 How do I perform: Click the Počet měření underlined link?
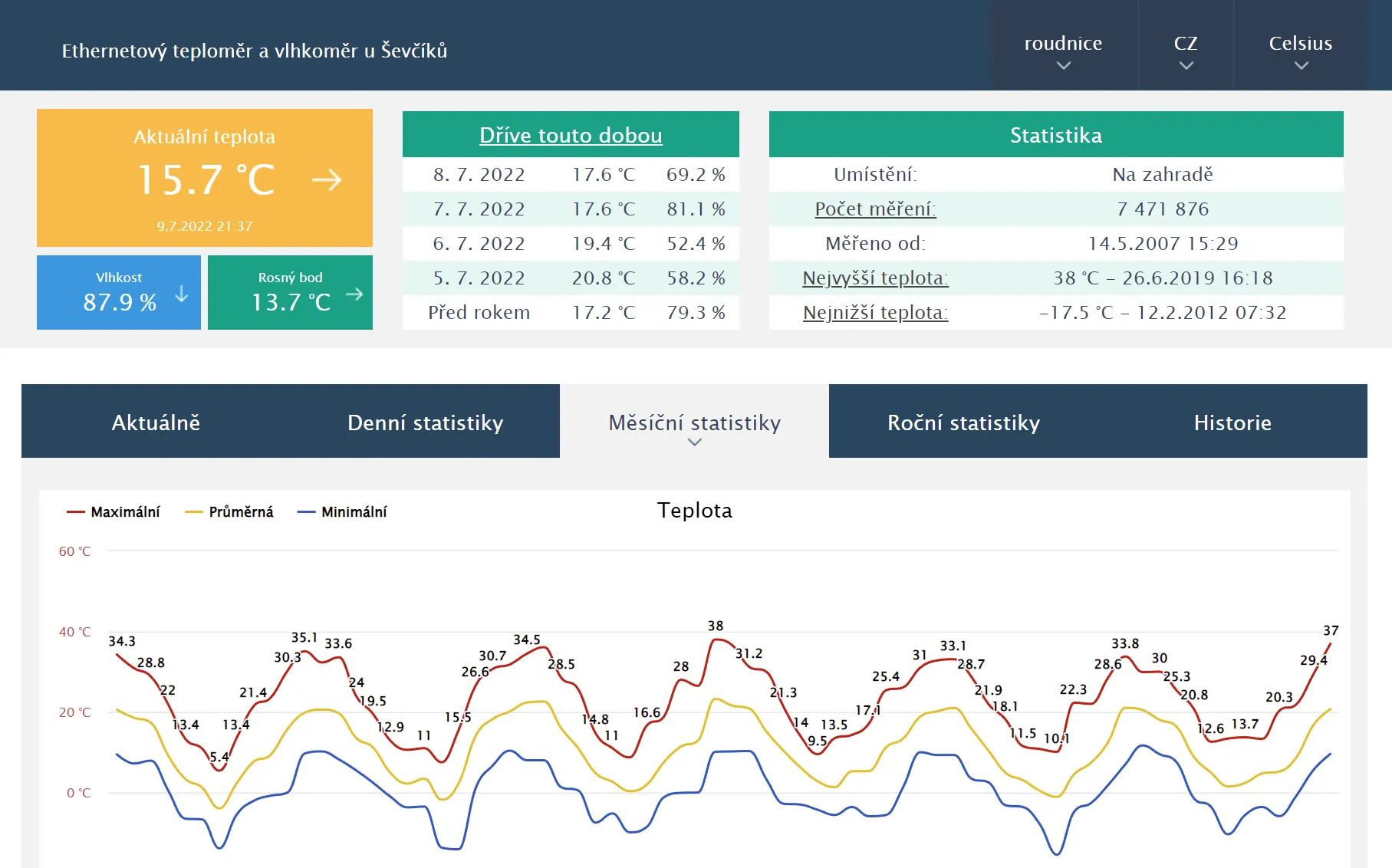tap(874, 209)
